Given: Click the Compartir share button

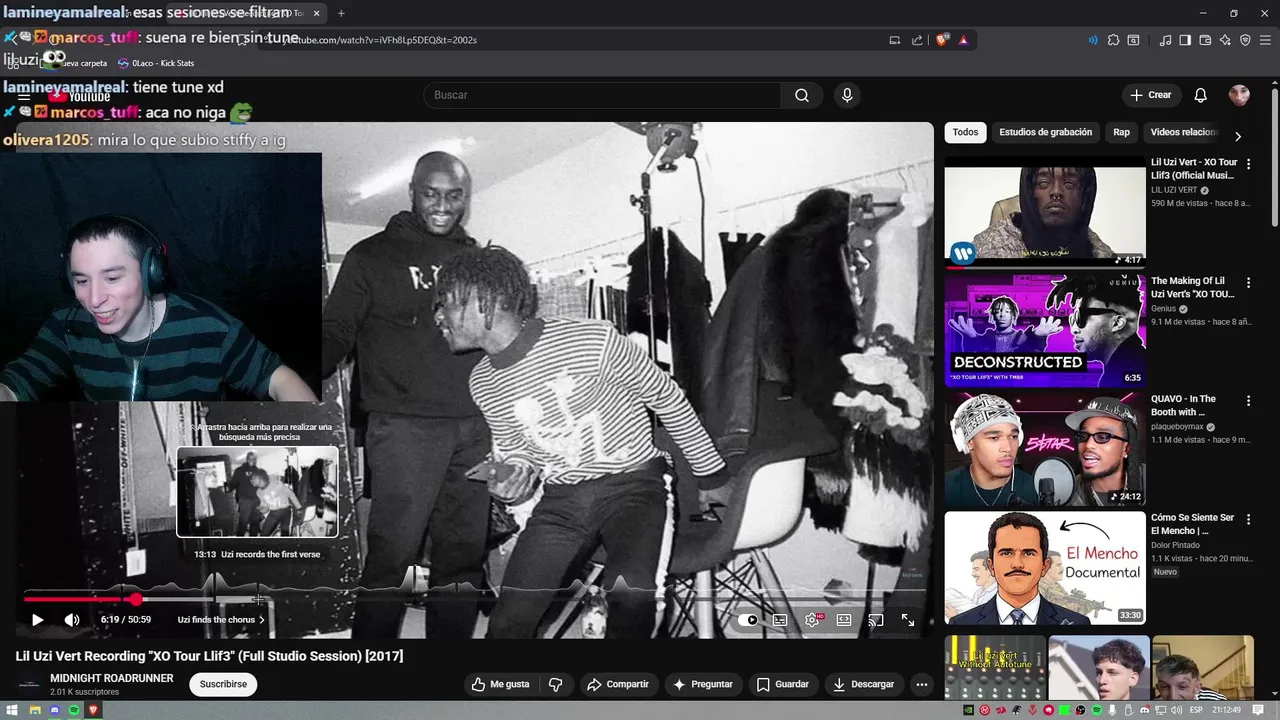Looking at the screenshot, I should 618,684.
